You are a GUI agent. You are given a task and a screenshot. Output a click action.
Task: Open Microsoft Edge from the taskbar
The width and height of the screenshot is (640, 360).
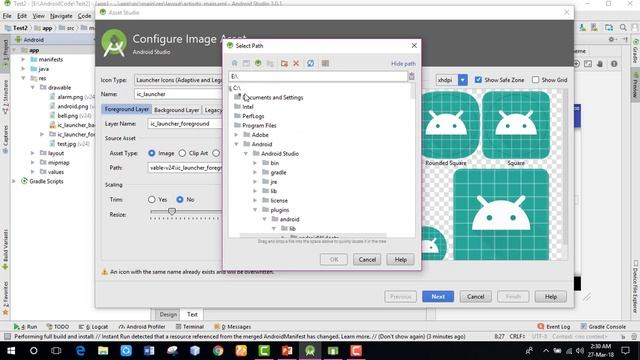click(x=80, y=351)
